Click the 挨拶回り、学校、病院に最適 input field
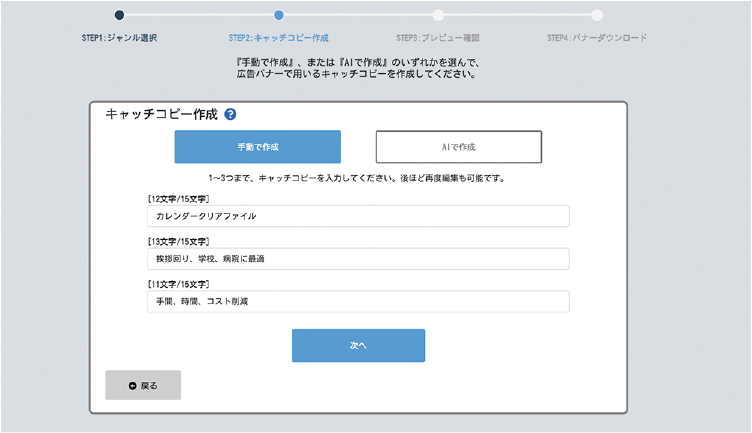The width and height of the screenshot is (752, 433). pos(357,259)
